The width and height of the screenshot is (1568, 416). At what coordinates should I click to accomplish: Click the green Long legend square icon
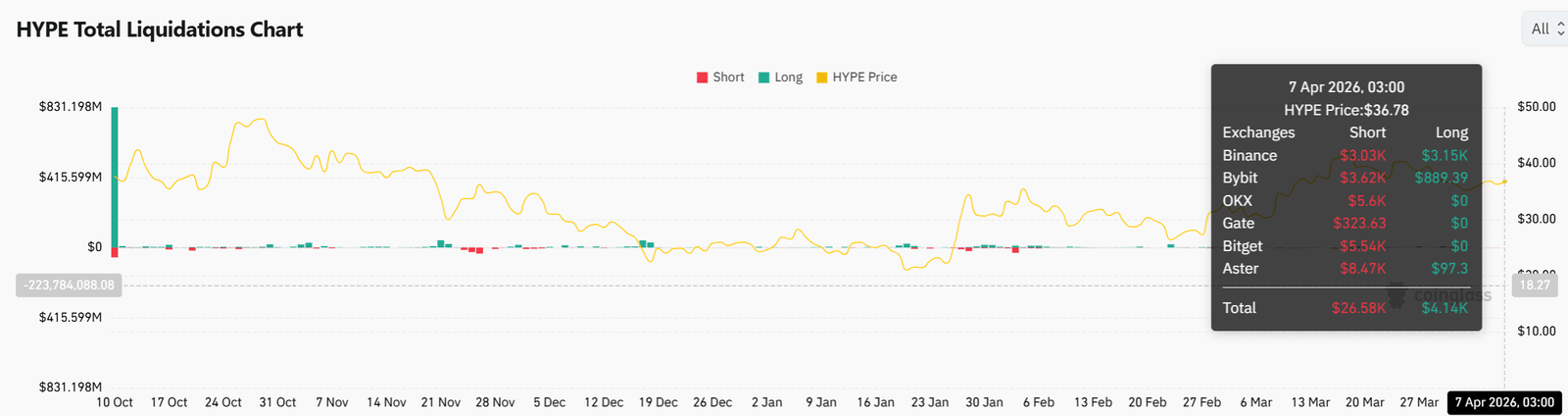[764, 78]
